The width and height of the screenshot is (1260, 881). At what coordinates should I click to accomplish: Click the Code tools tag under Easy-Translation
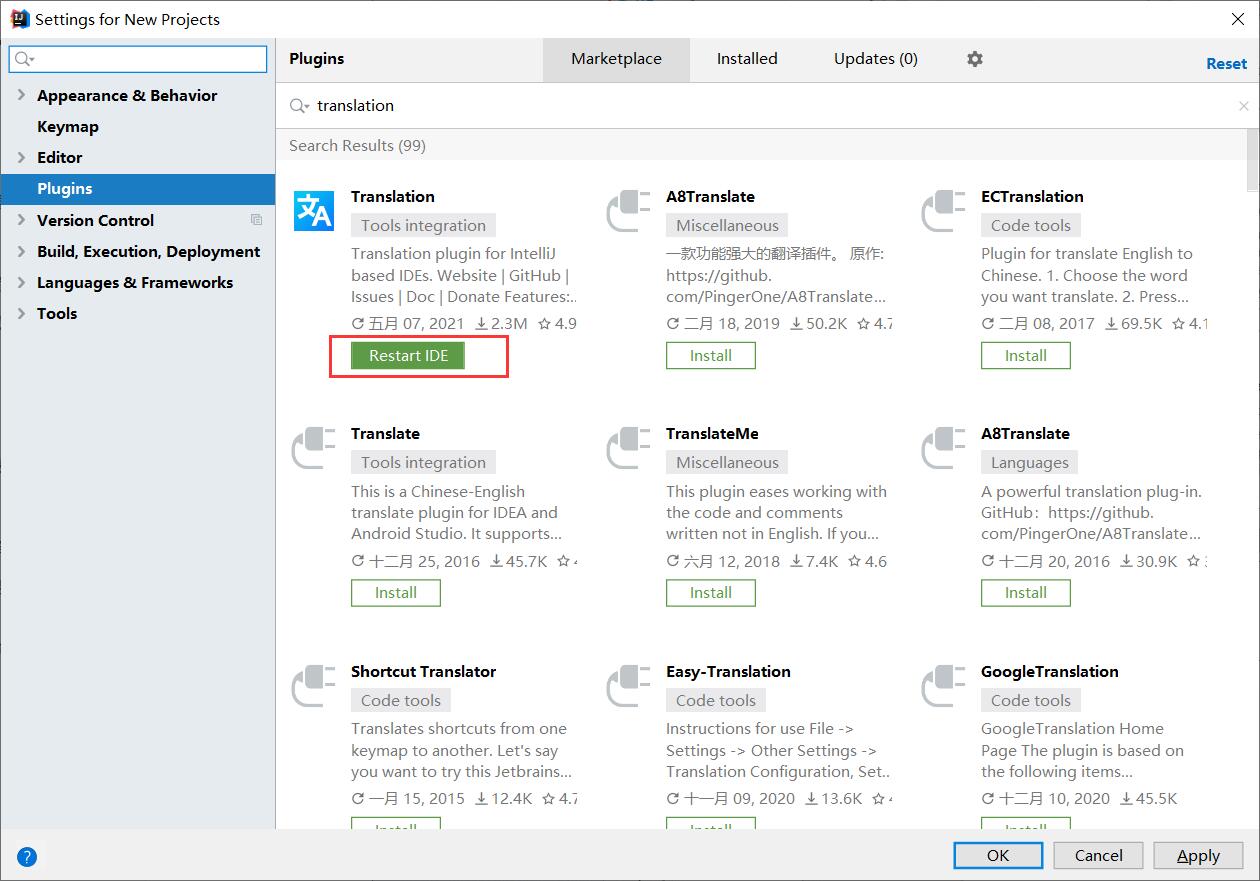point(716,701)
